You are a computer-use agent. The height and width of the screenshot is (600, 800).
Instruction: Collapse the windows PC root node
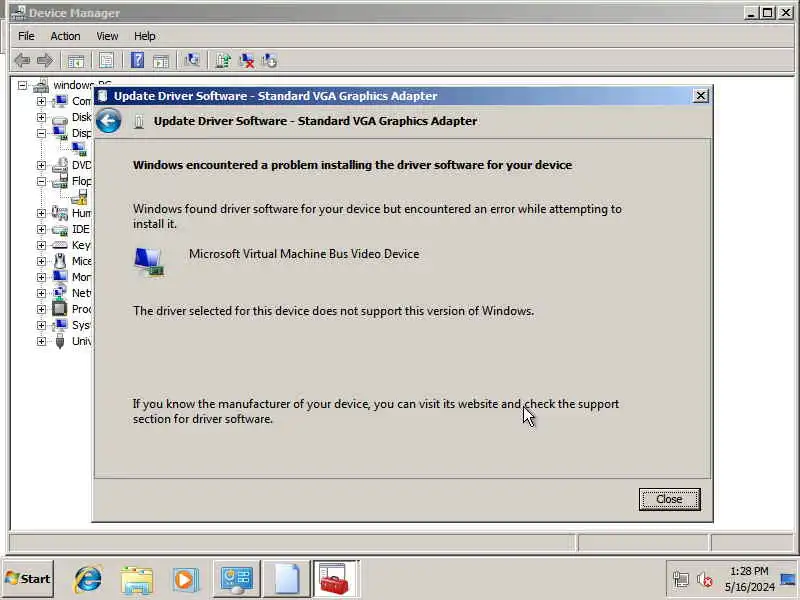coord(22,85)
